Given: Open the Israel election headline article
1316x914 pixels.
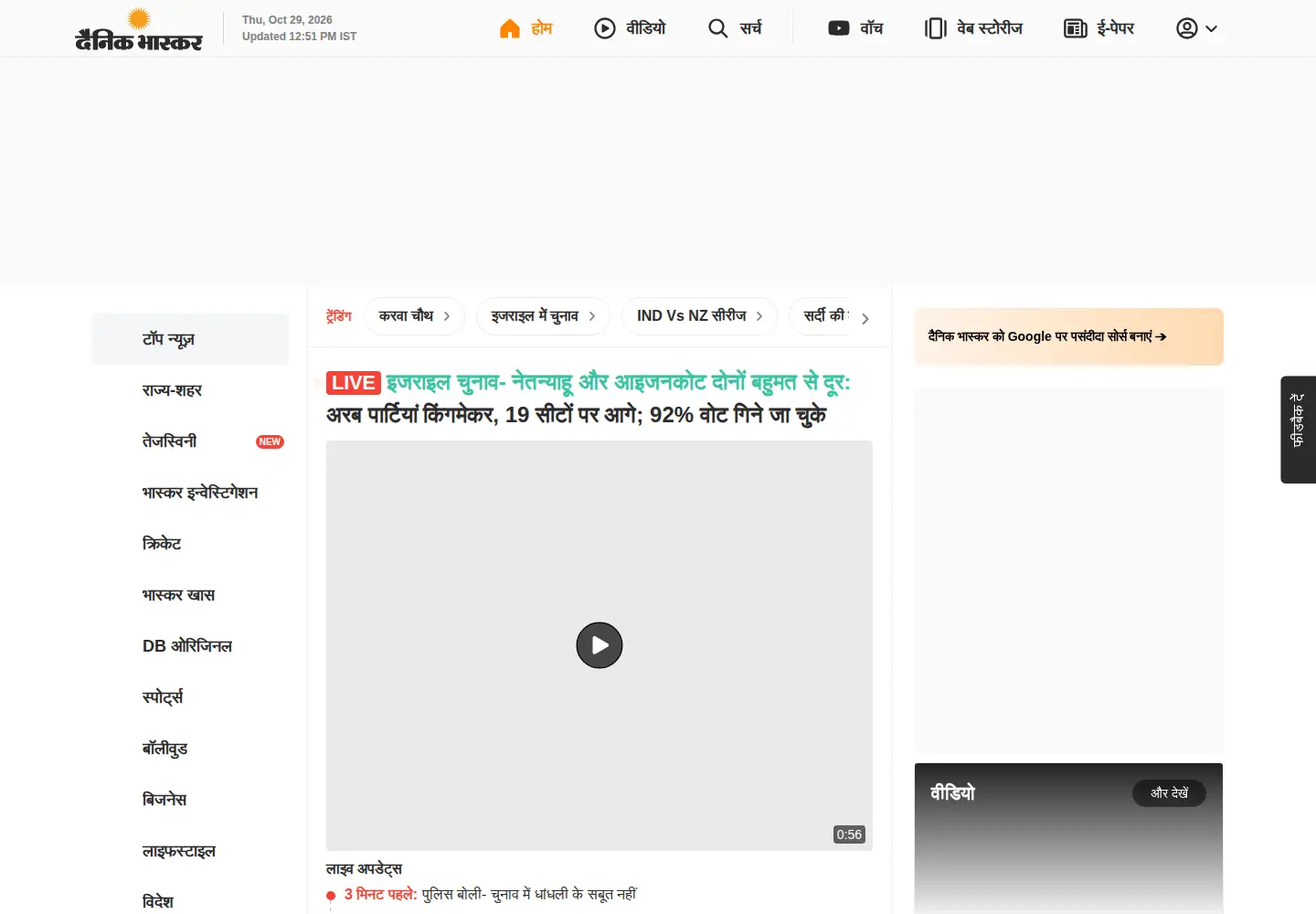Looking at the screenshot, I should click(588, 399).
